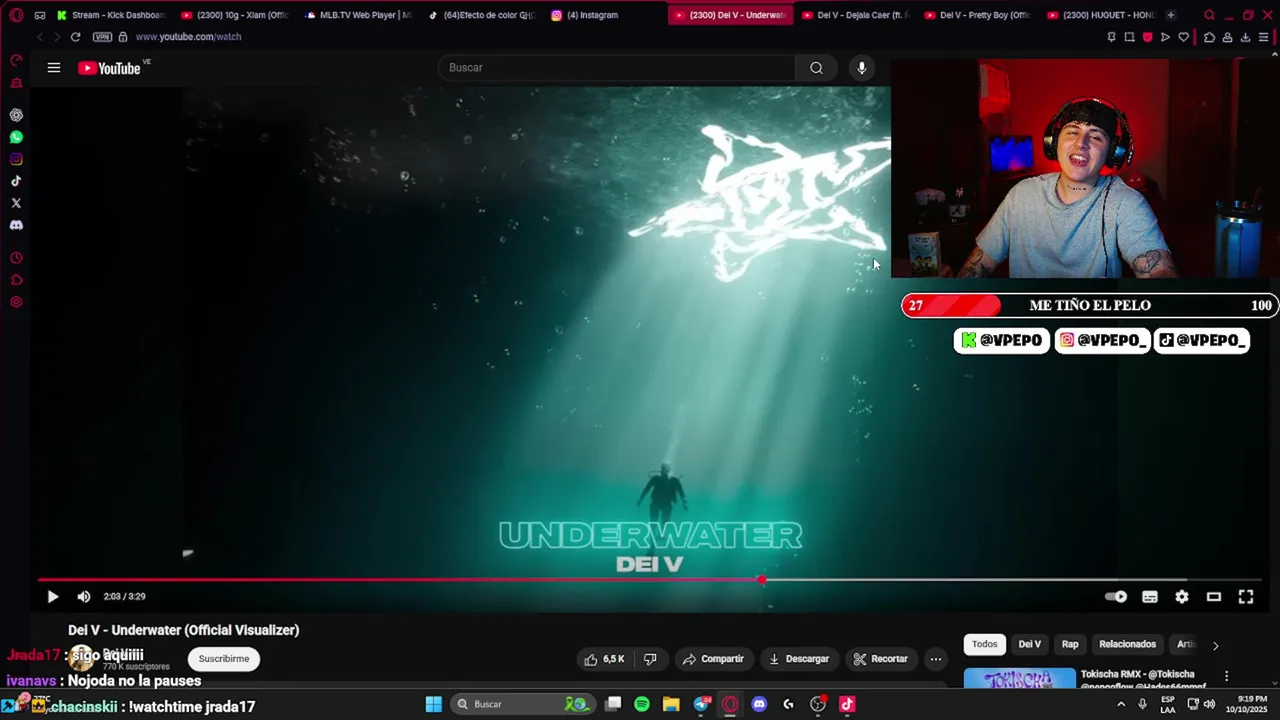The width and height of the screenshot is (1280, 720).
Task: Open File Explorer from the taskbar
Action: click(x=671, y=704)
